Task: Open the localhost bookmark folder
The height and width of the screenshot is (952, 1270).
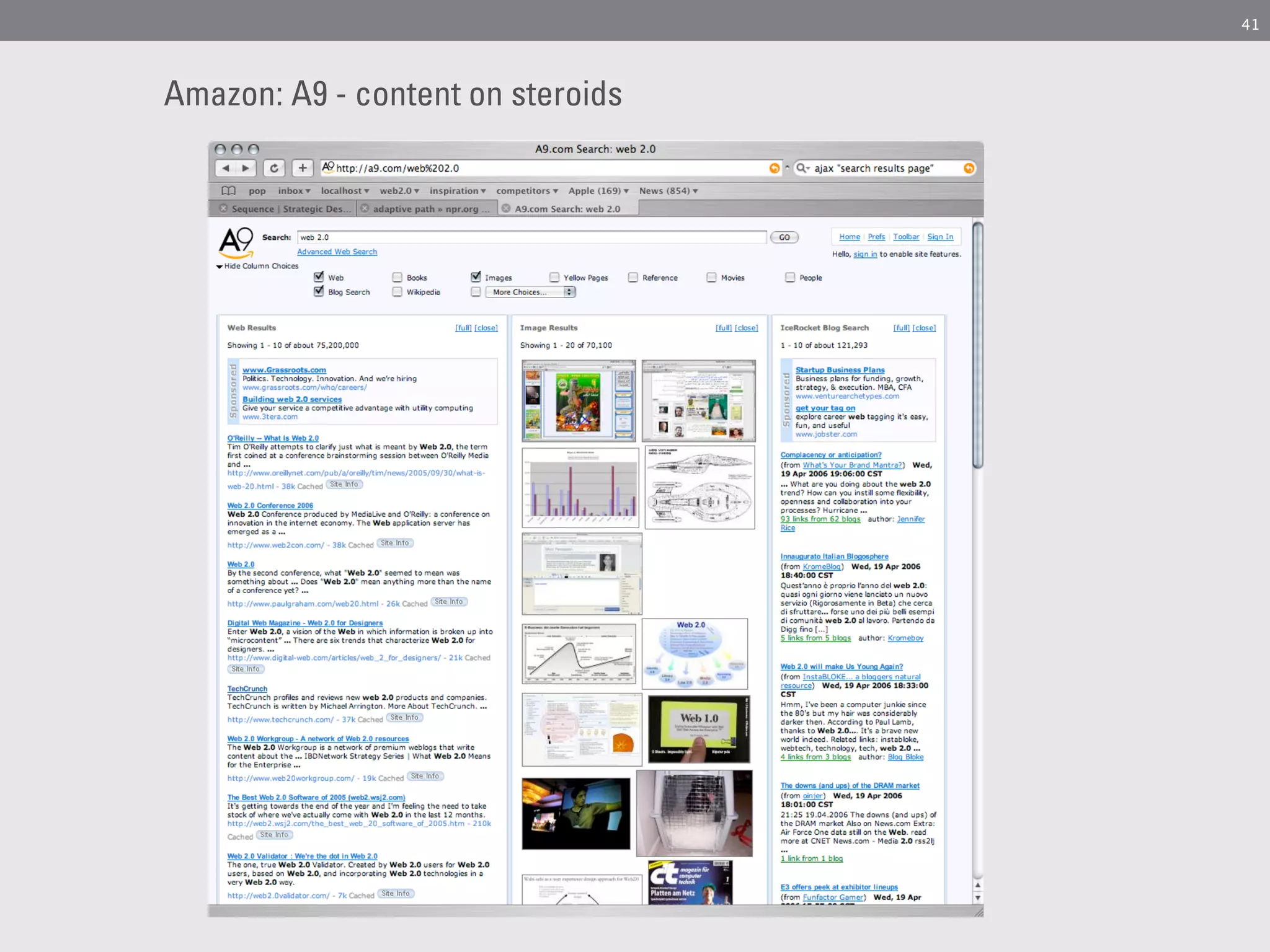Action: 345,191
